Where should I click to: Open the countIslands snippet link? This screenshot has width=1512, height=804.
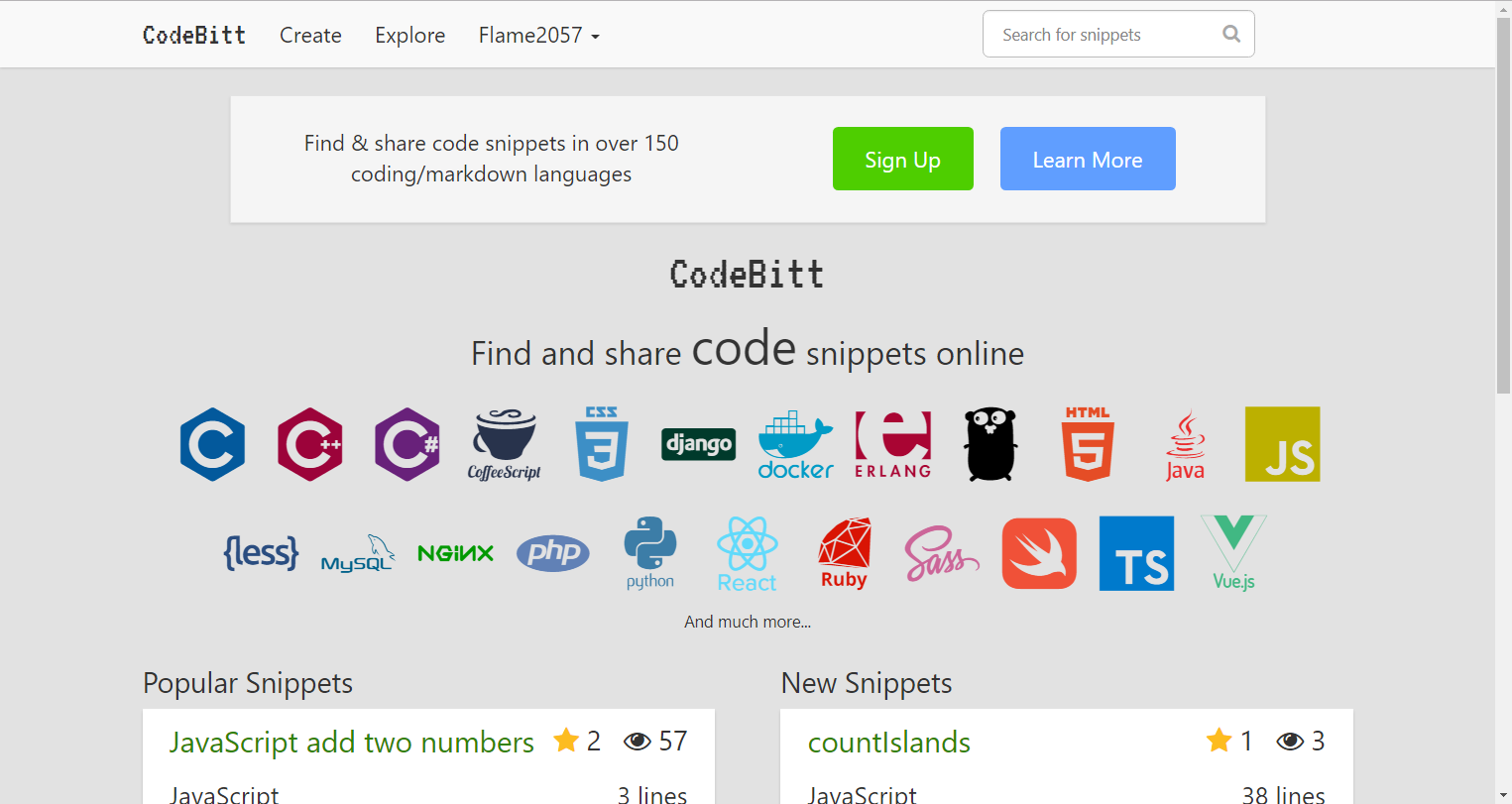(x=889, y=742)
